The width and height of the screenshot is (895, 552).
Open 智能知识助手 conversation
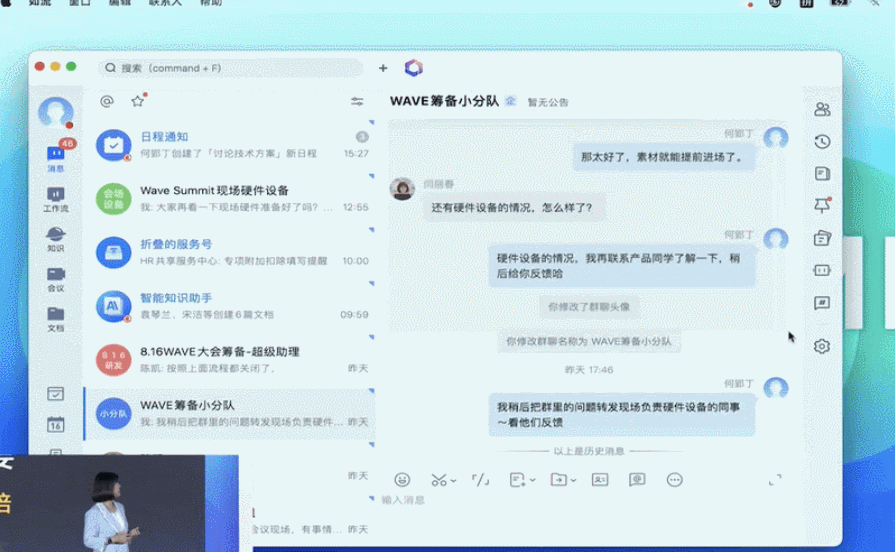(230, 305)
